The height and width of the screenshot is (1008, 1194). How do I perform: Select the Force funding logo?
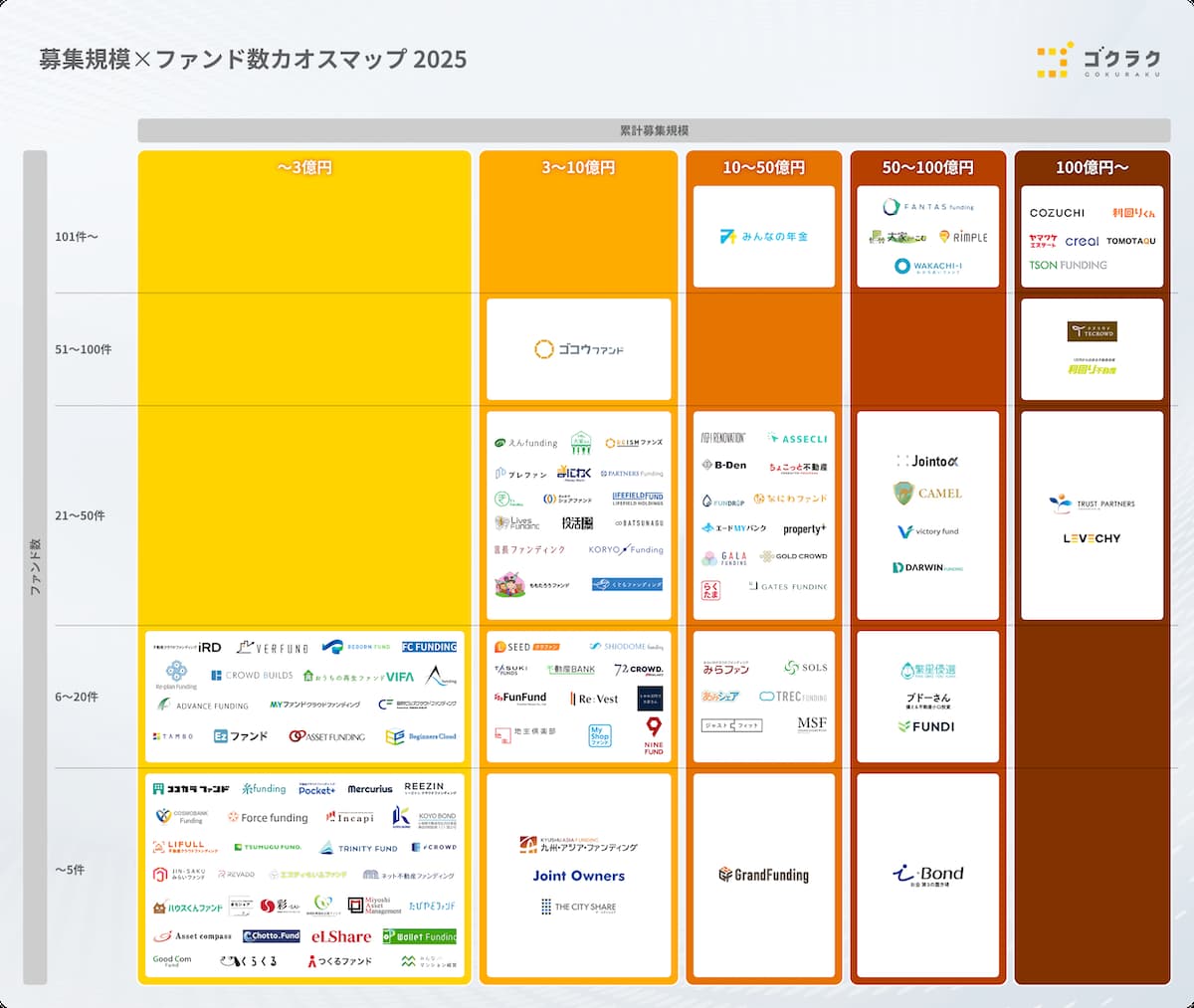tap(268, 818)
